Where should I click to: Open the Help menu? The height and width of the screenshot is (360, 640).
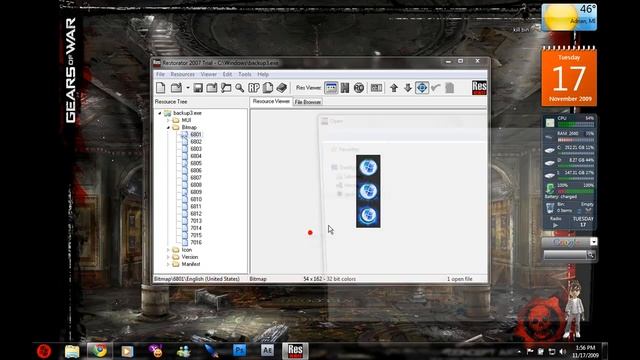(x=263, y=74)
